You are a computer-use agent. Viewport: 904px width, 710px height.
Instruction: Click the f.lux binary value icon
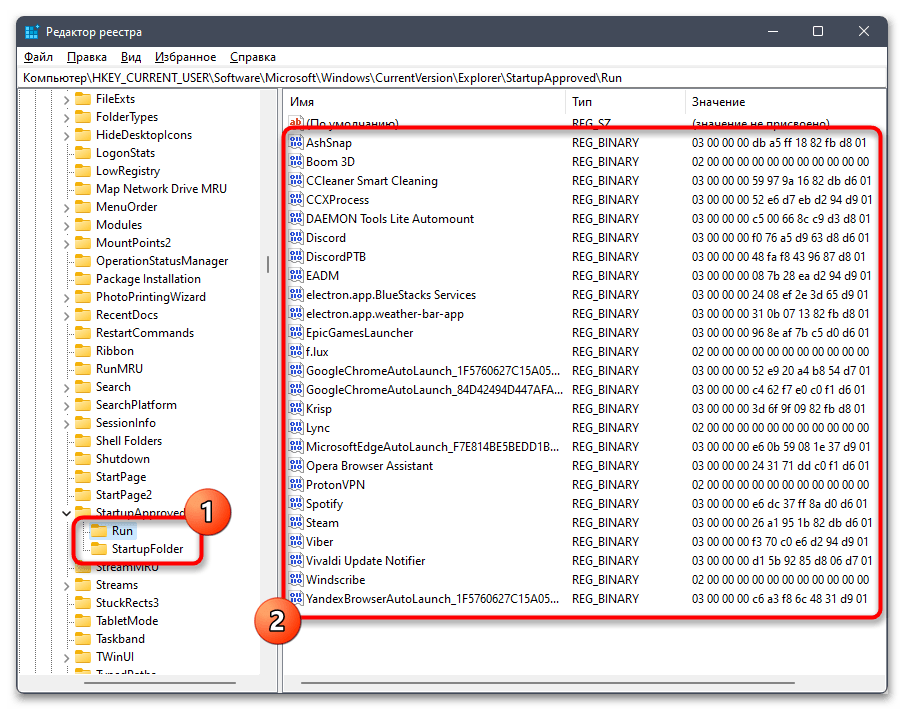296,352
